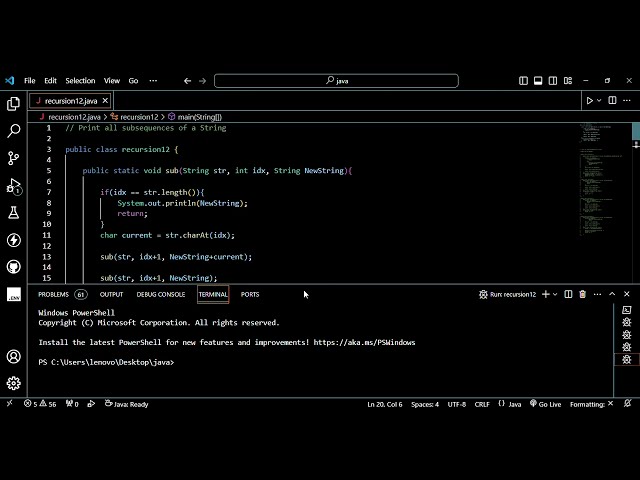Screen dimensions: 640x480
Task: Toggle primary side bar layout icon
Action: coord(523,81)
